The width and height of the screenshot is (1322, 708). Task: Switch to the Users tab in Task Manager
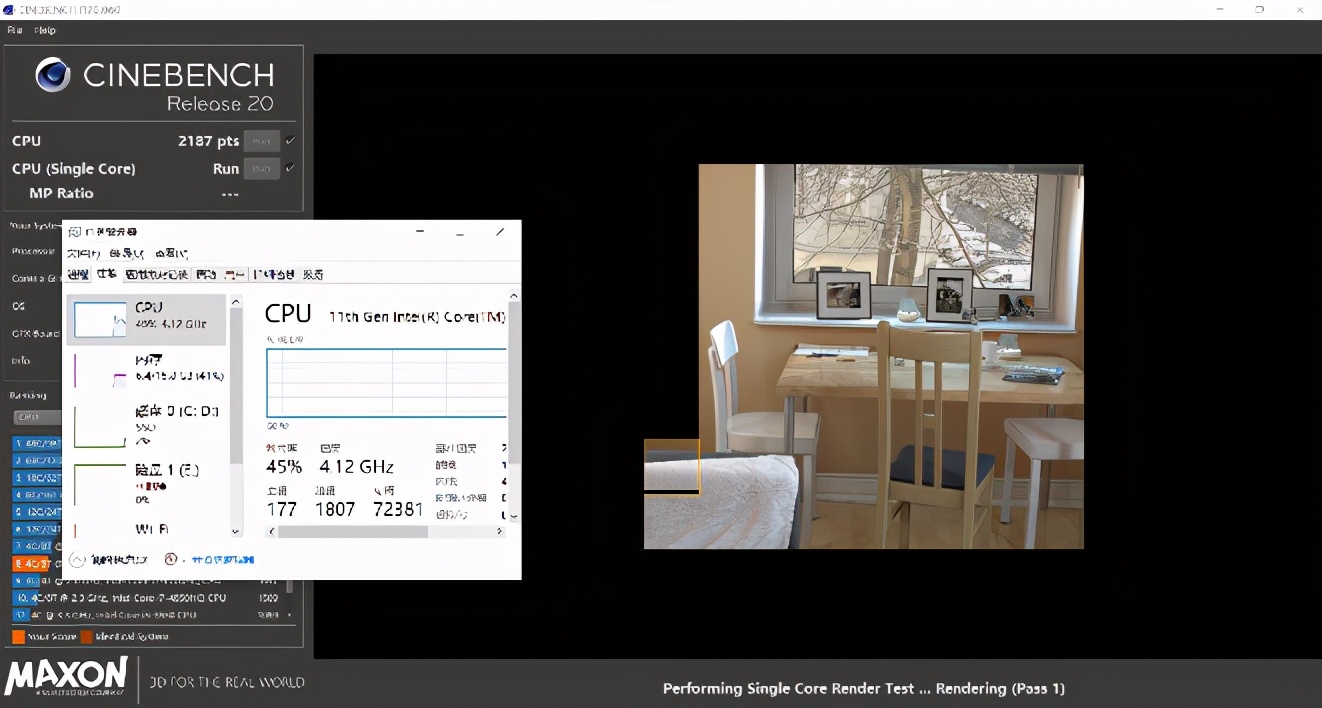[x=234, y=274]
